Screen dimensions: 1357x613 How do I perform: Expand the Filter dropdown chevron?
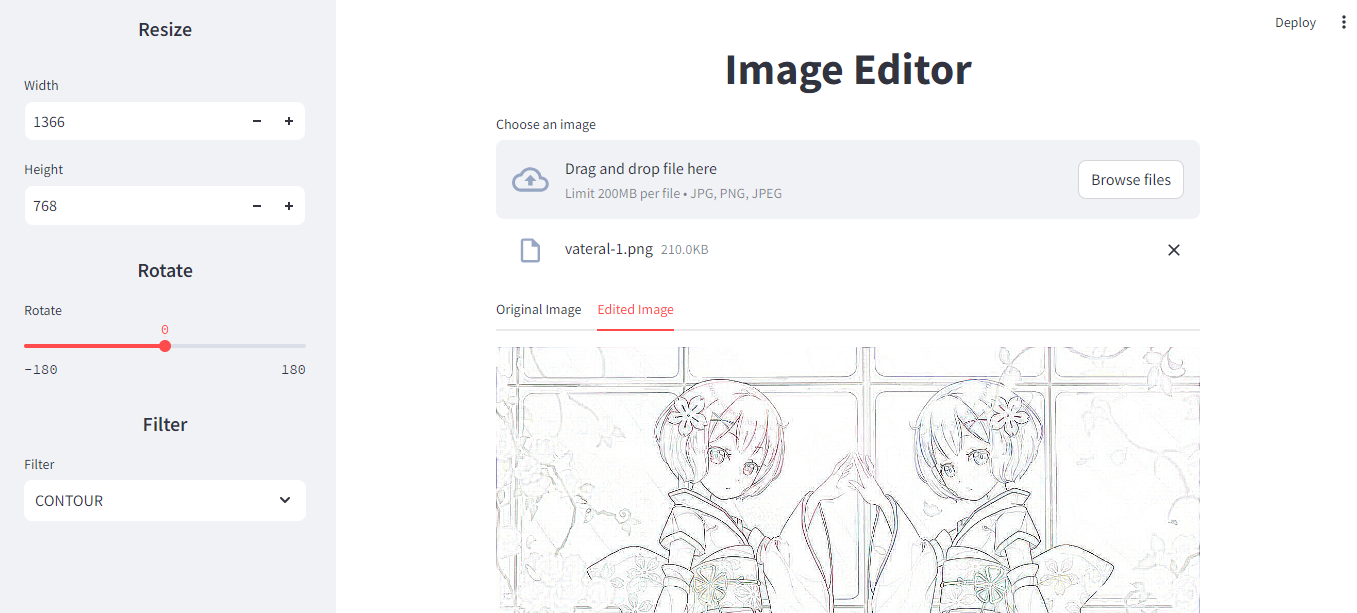pos(285,500)
